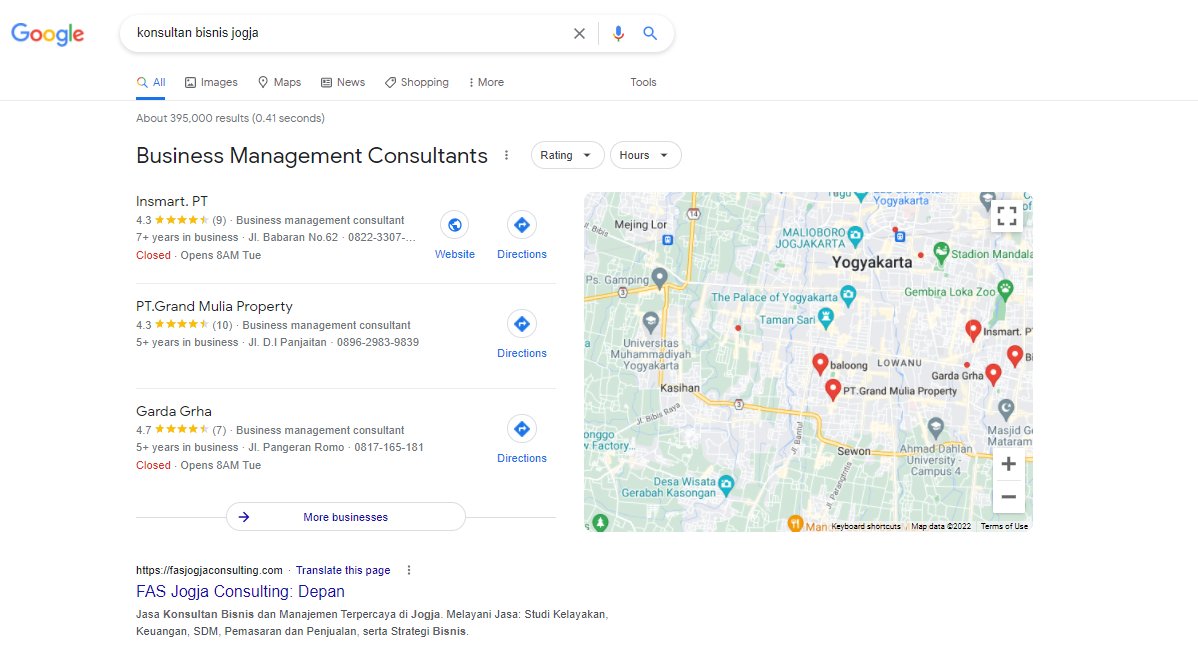Click the blue search magnifier icon
Viewport: 1198px width, 650px height.
coord(650,34)
